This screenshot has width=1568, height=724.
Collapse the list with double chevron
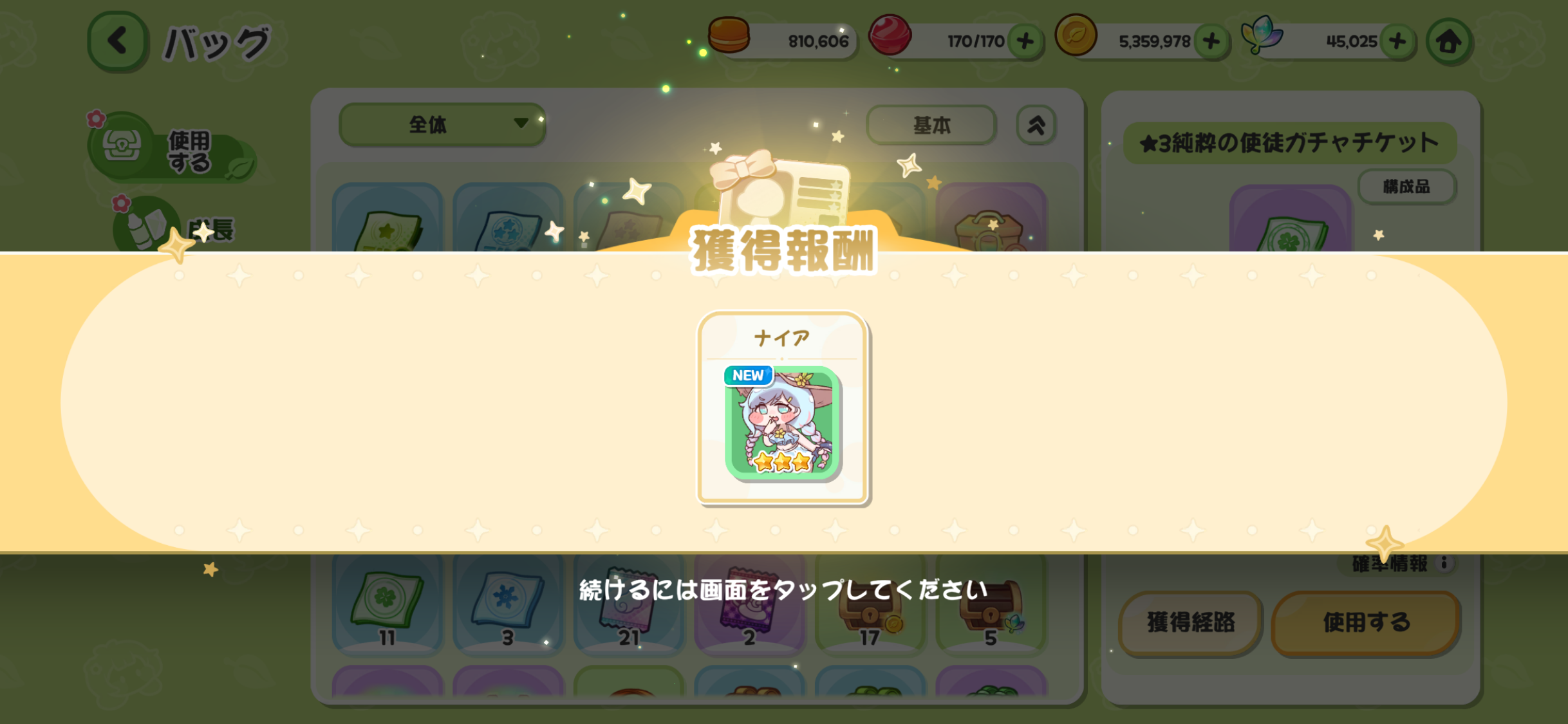[1036, 124]
